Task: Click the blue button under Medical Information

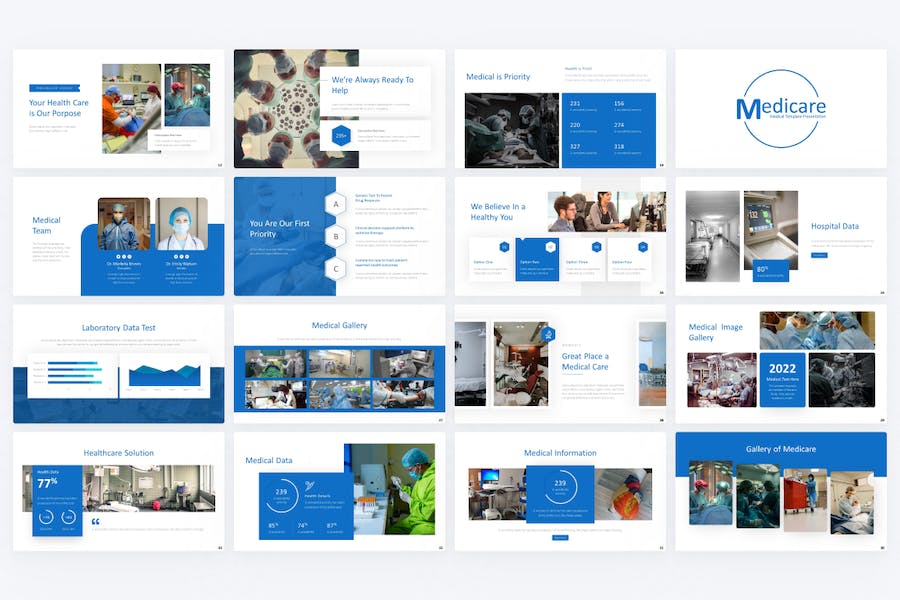Action: pyautogui.click(x=559, y=537)
